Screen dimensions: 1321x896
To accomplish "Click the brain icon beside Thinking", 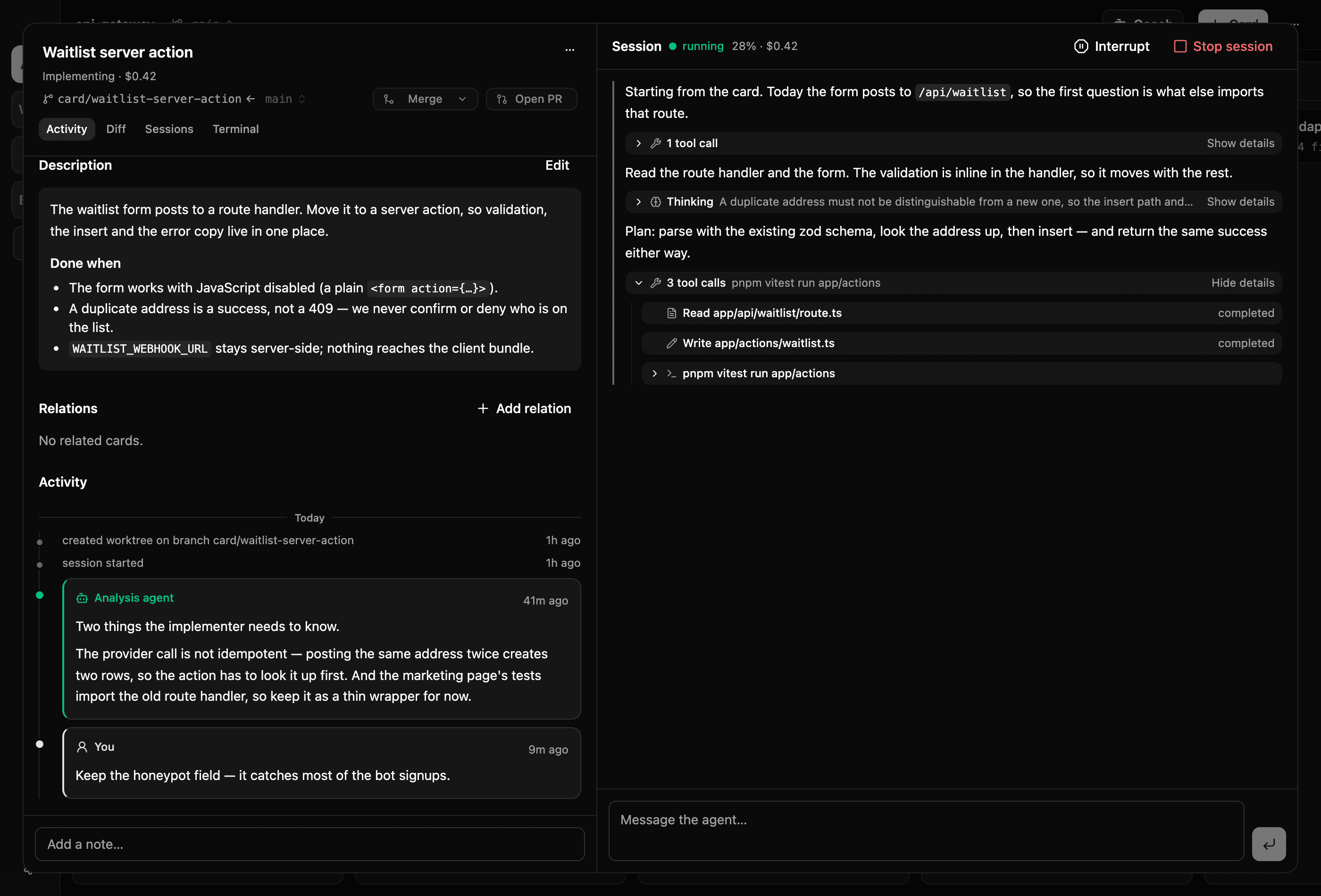I will point(655,202).
